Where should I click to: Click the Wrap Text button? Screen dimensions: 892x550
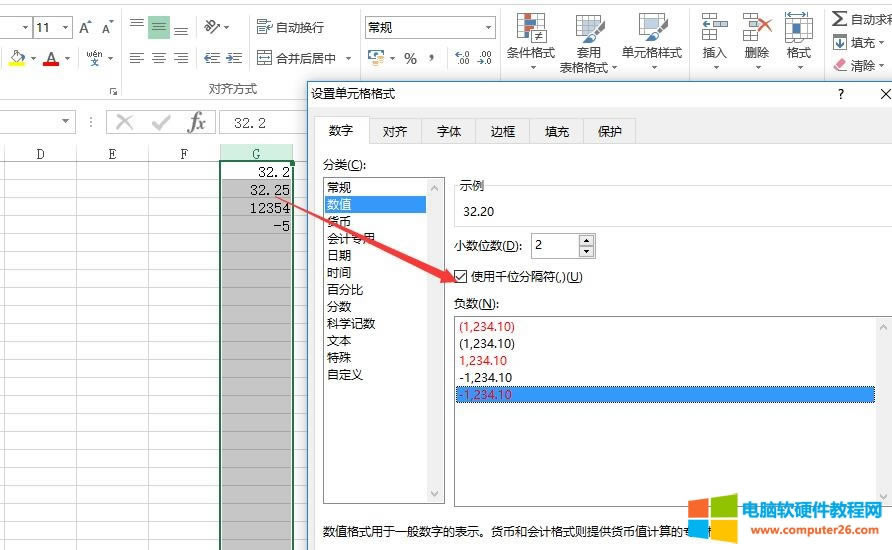(x=290, y=27)
